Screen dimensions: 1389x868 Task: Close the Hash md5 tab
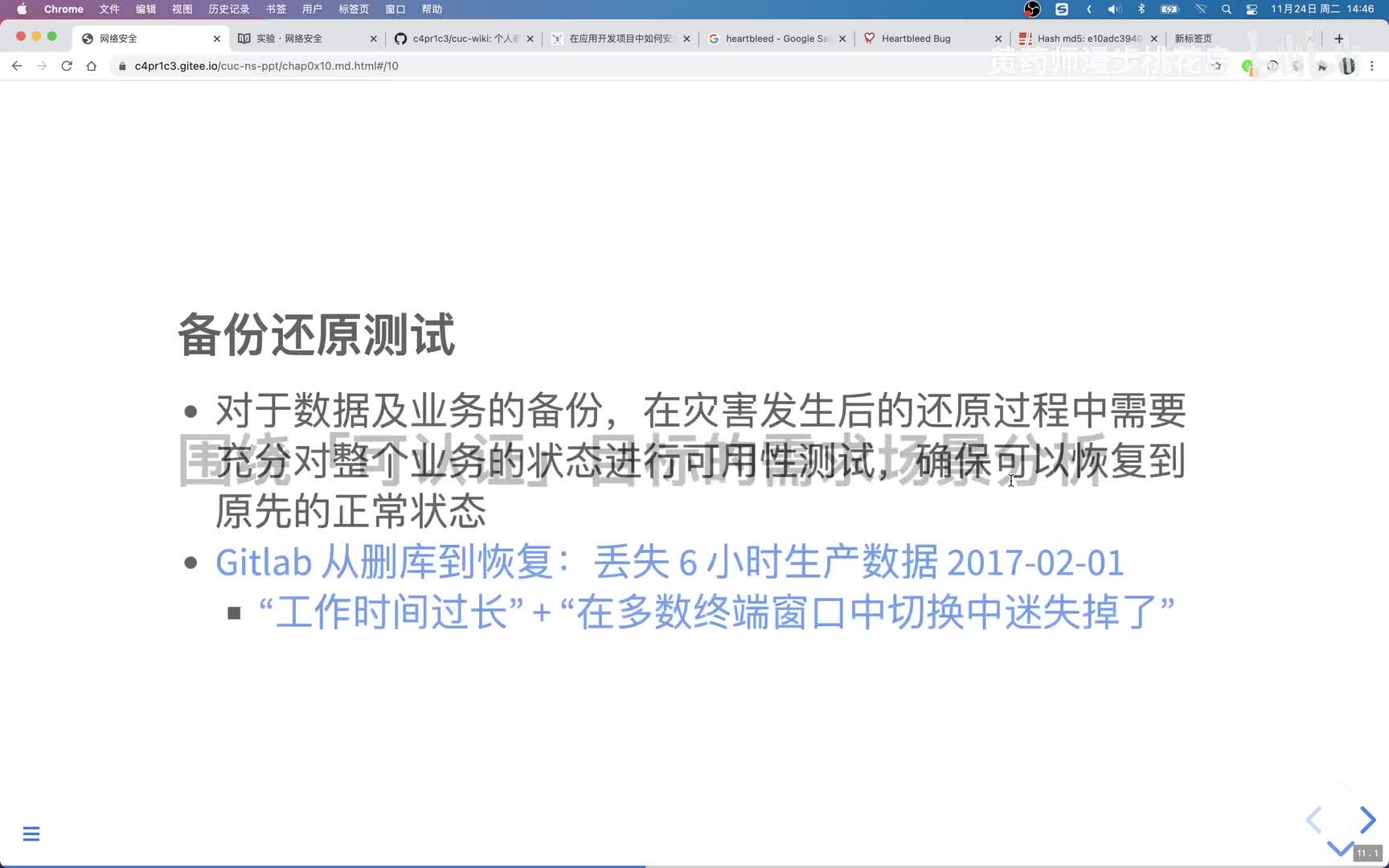1154,39
